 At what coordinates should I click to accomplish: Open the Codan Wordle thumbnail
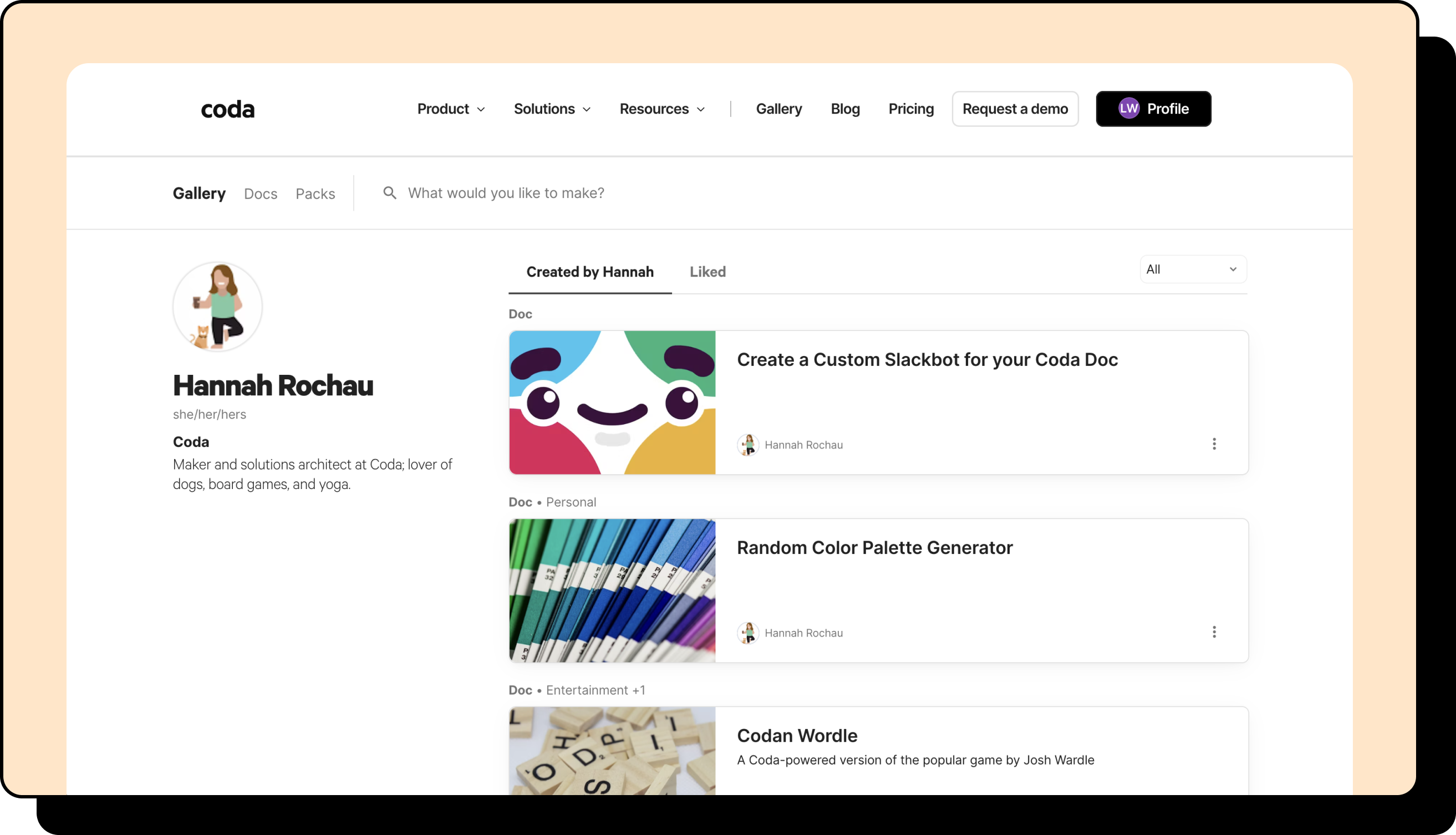coord(612,750)
